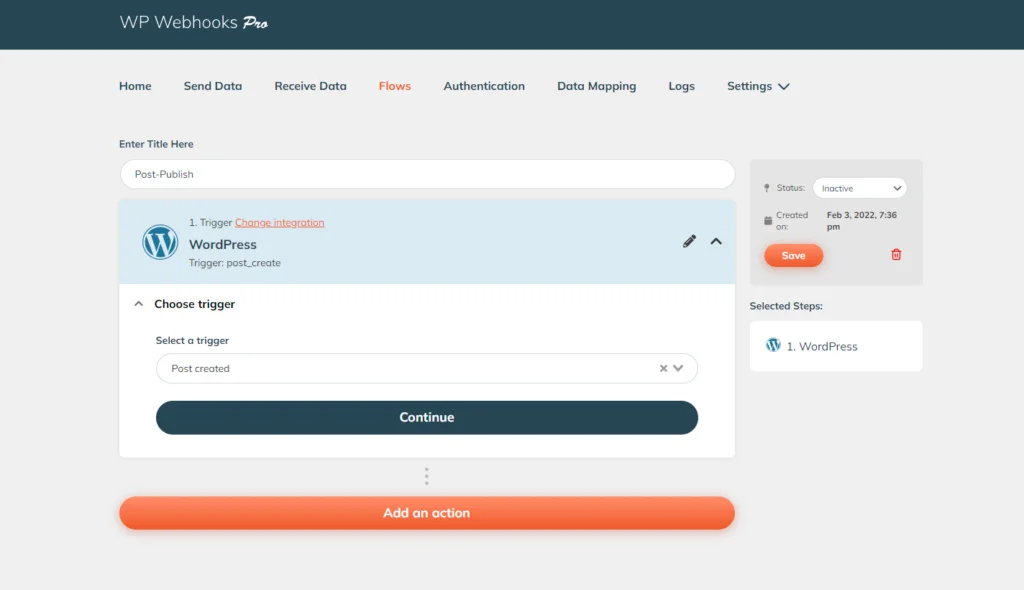Image resolution: width=1024 pixels, height=590 pixels.
Task: Click the Add an action button
Action: [426, 513]
